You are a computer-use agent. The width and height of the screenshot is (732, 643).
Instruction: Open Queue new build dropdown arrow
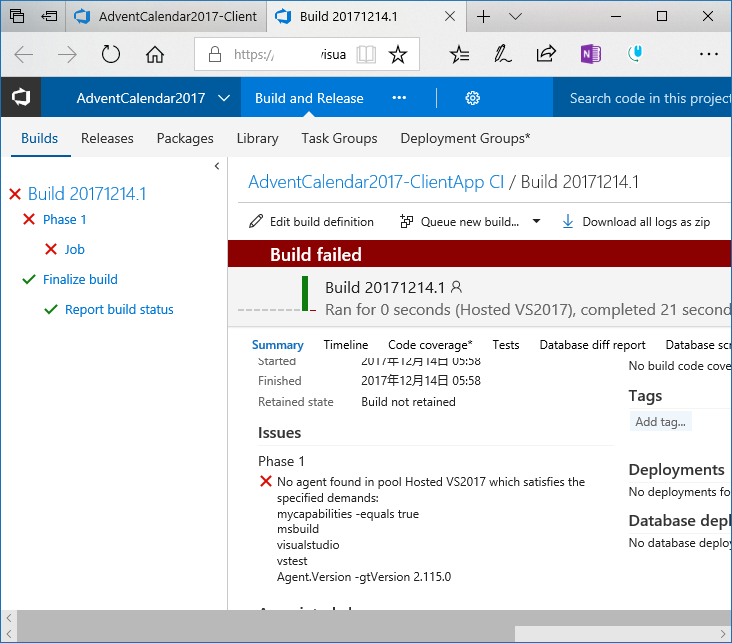(536, 221)
